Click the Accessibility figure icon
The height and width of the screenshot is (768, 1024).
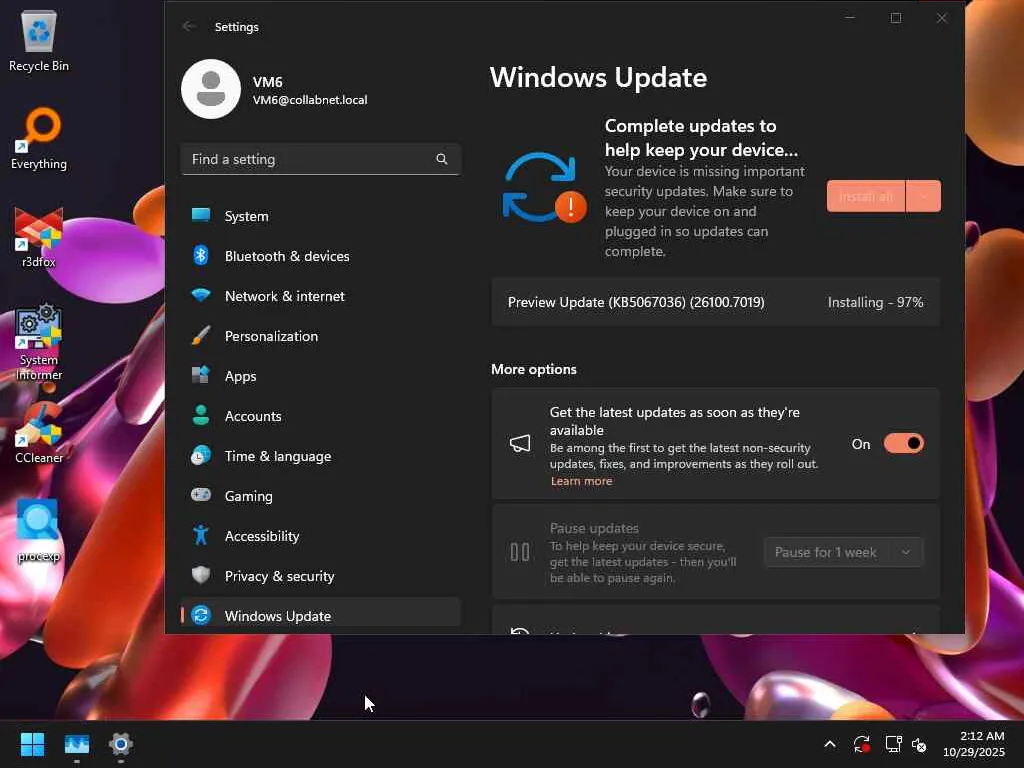tap(200, 535)
